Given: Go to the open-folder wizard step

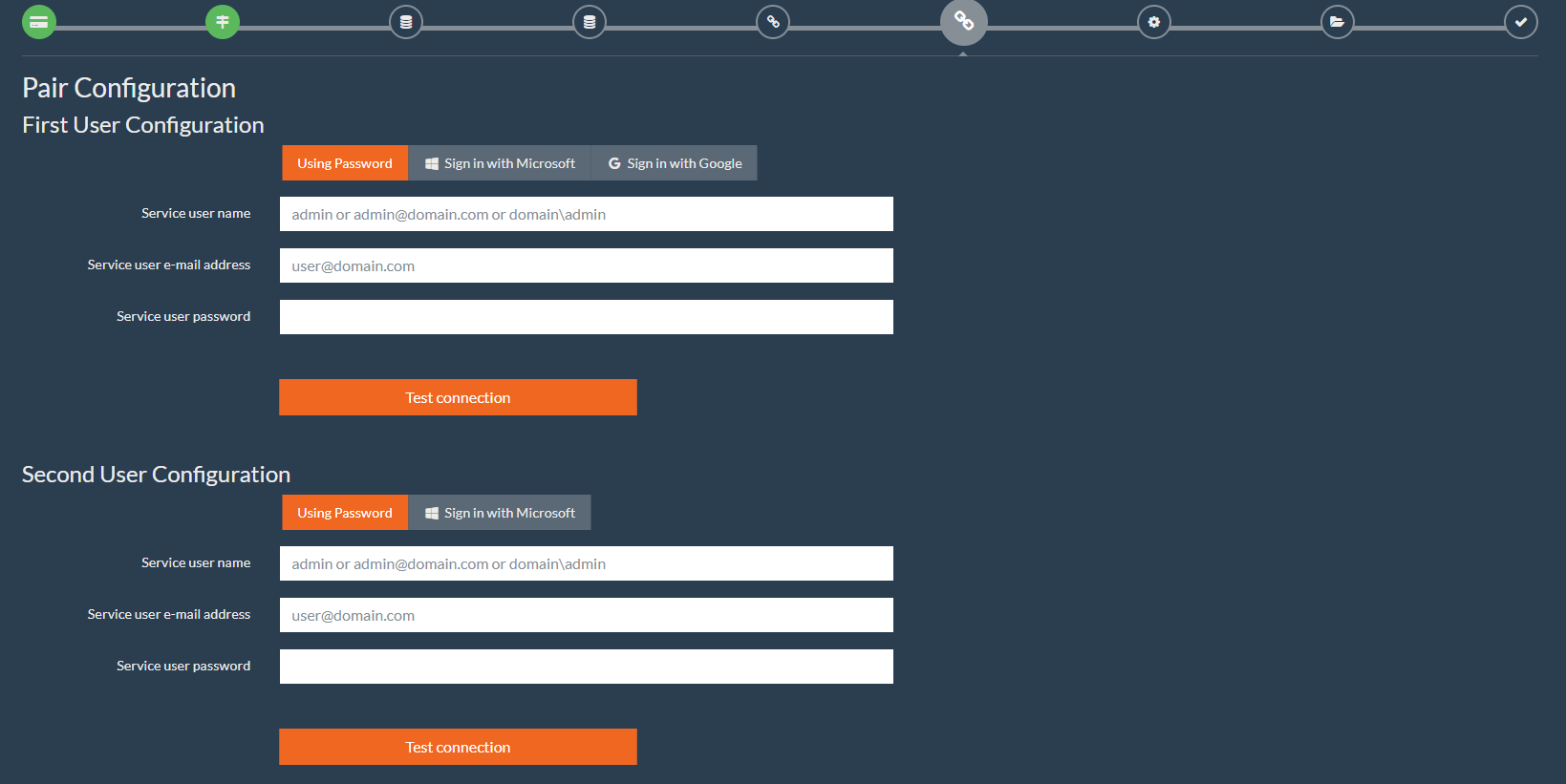Looking at the screenshot, I should click(1338, 22).
